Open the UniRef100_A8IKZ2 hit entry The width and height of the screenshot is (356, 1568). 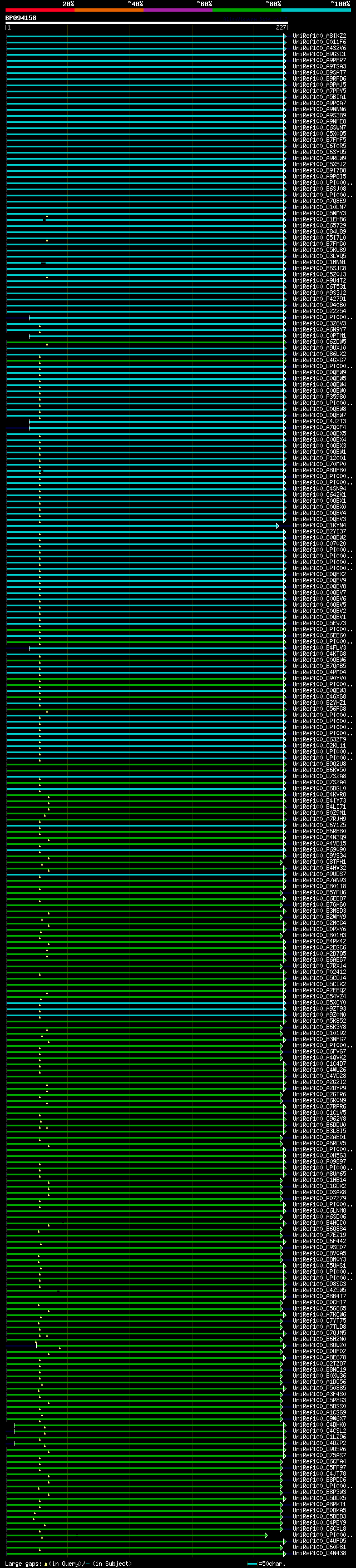click(x=319, y=36)
